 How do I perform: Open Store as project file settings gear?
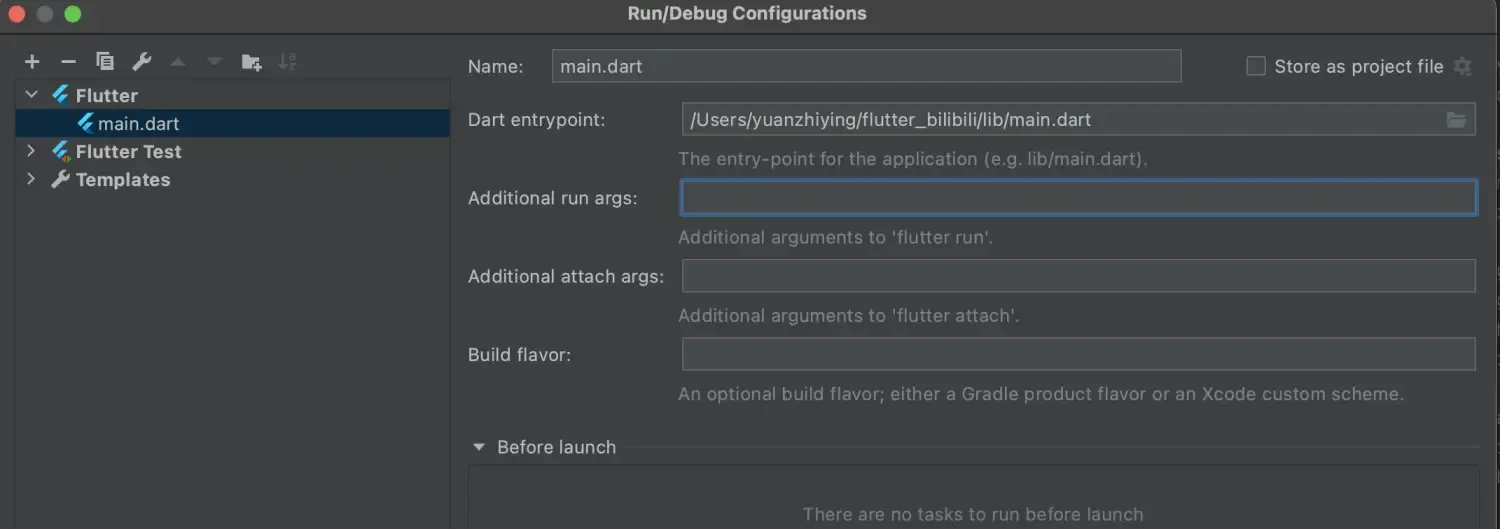click(x=1462, y=66)
